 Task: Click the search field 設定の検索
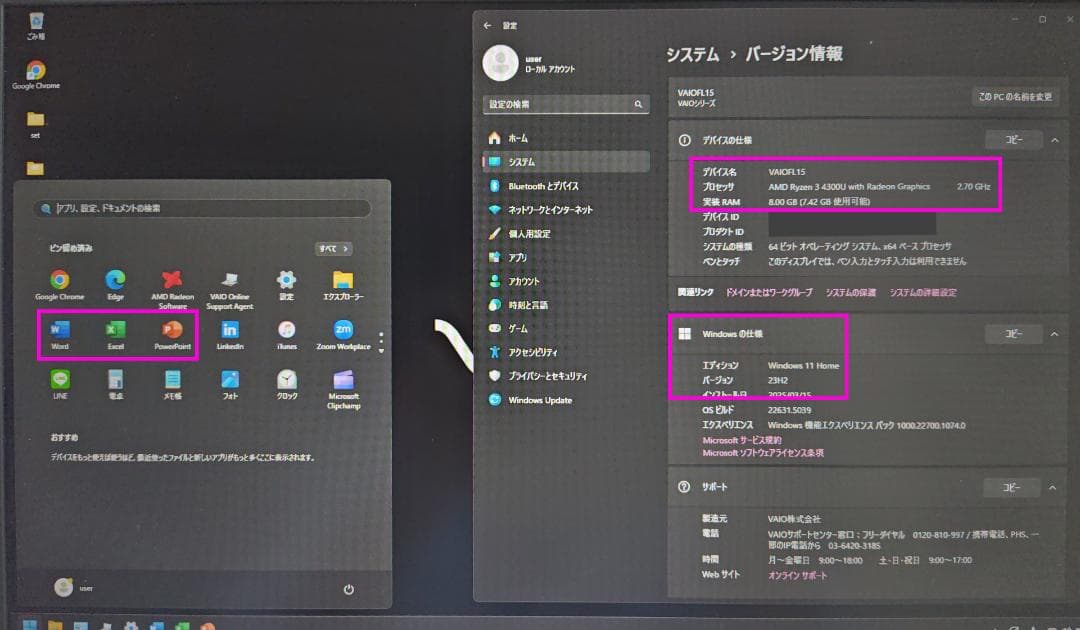[x=565, y=104]
